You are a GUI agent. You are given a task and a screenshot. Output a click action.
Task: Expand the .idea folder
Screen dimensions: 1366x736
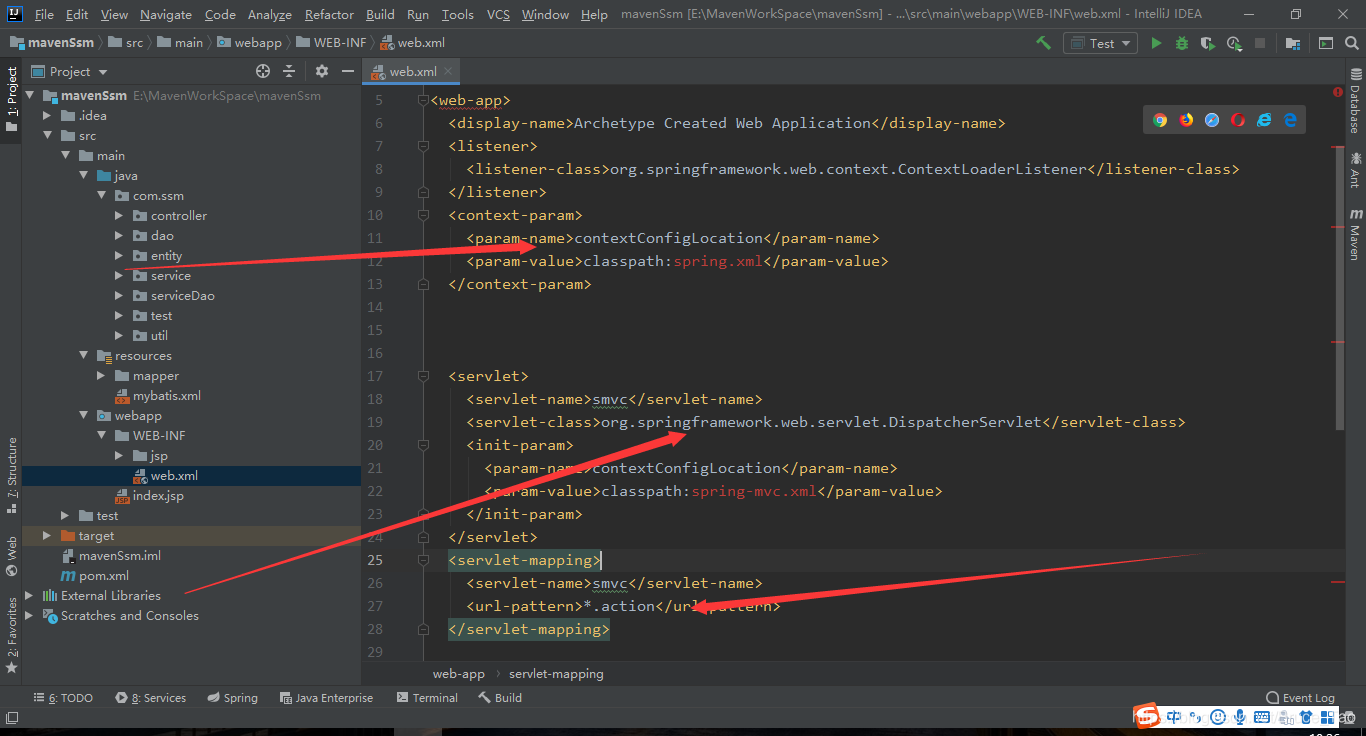(x=47, y=115)
